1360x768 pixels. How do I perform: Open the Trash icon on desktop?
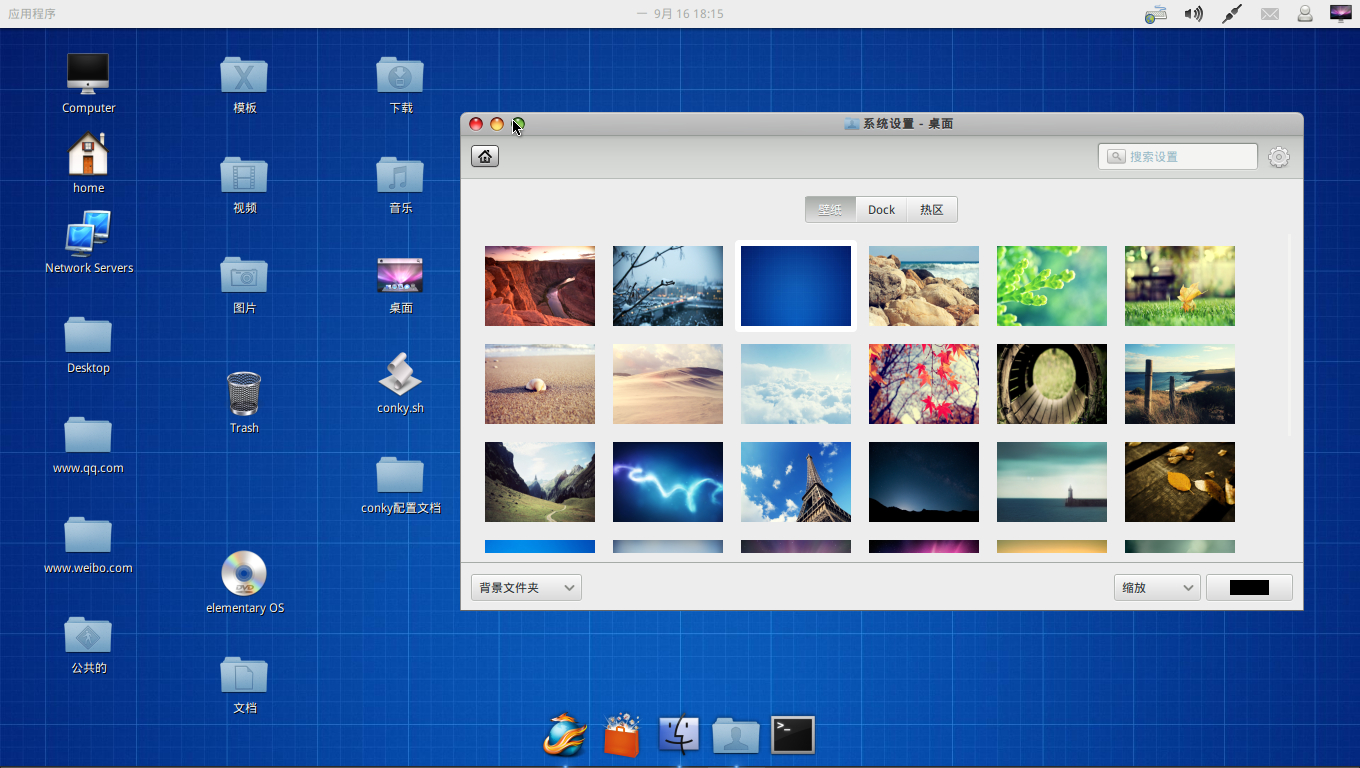(244, 394)
